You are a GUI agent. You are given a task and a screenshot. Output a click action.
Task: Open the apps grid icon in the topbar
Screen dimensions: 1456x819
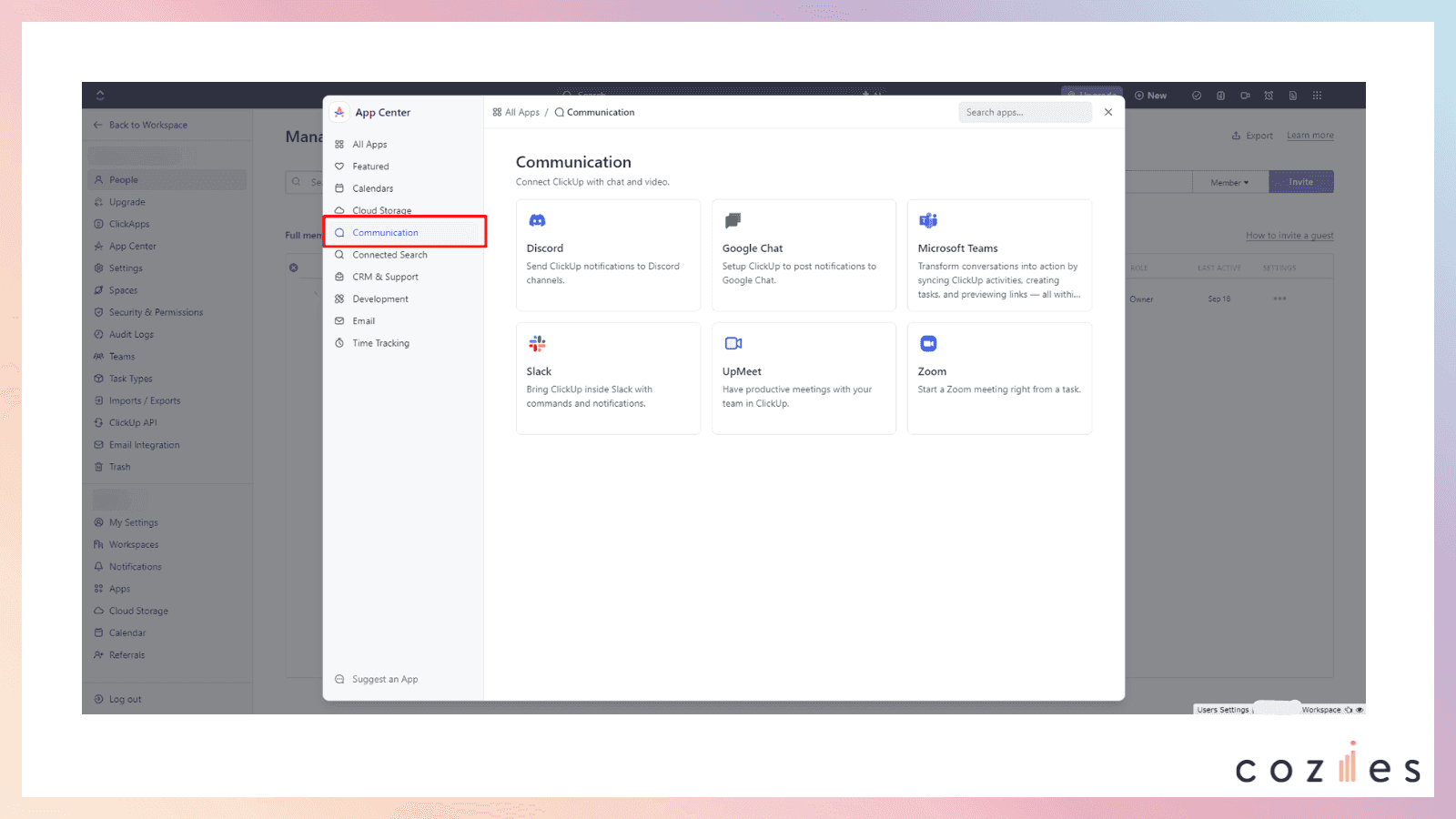click(1317, 95)
